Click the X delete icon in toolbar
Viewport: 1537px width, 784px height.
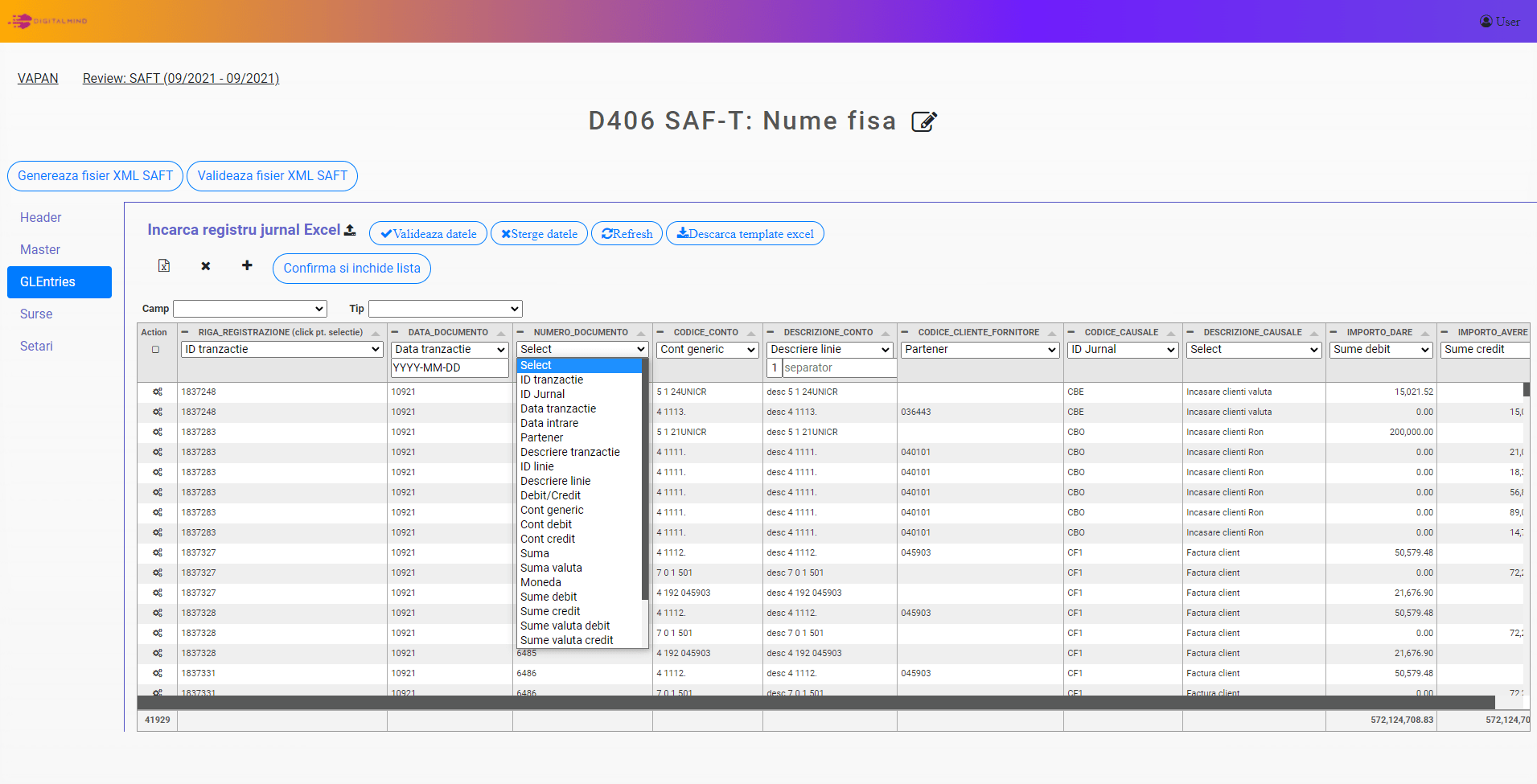(206, 266)
